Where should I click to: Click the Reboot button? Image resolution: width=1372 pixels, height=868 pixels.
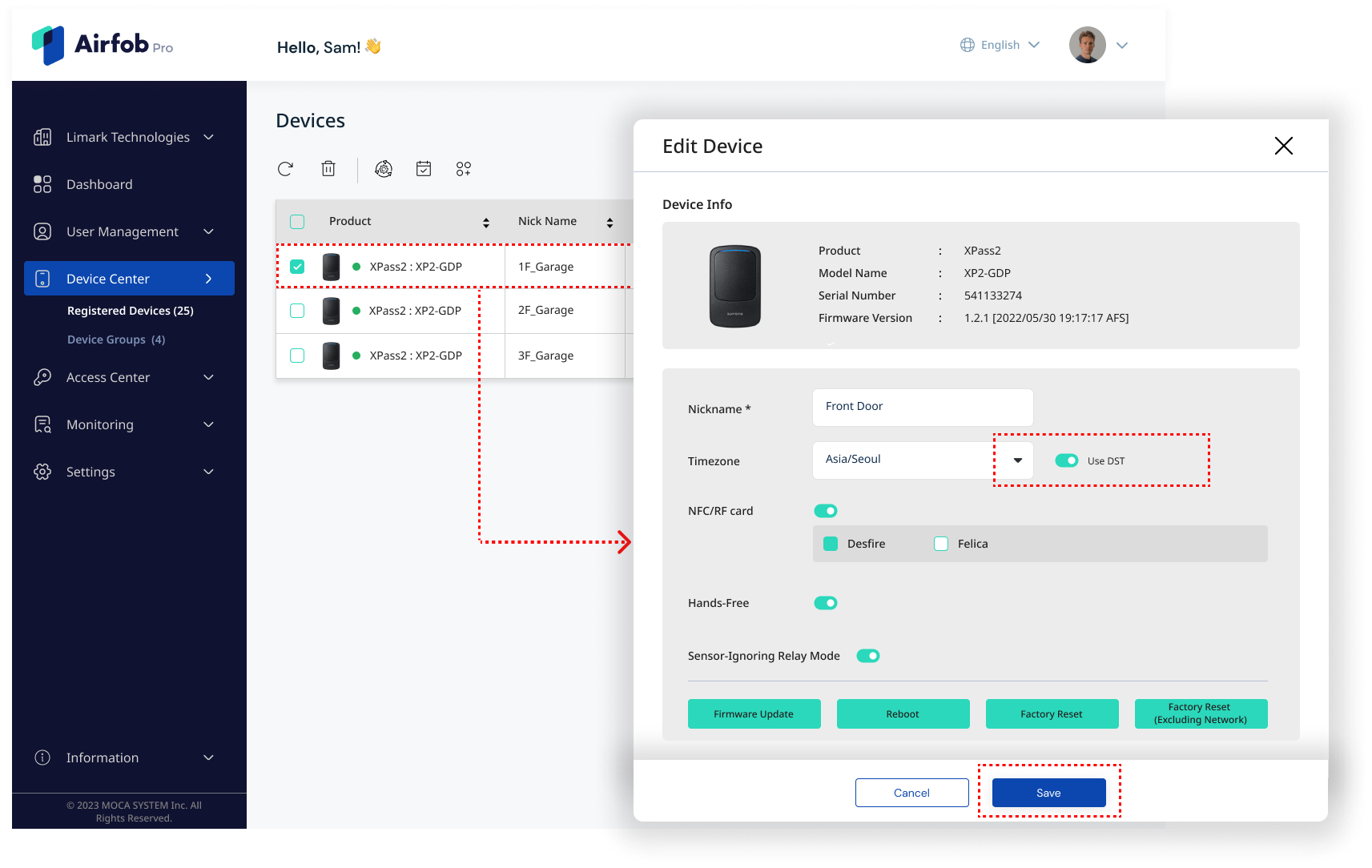(903, 713)
